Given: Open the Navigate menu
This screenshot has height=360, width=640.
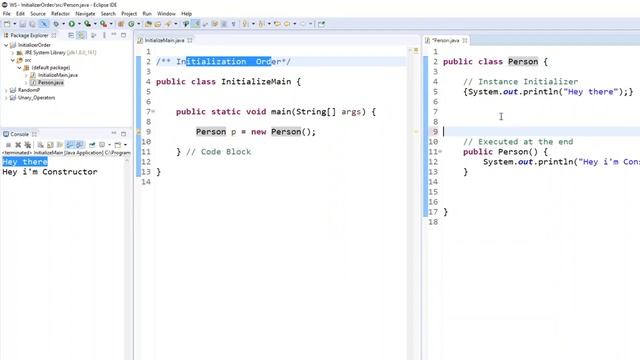Looking at the screenshot, I should click(x=85, y=13).
